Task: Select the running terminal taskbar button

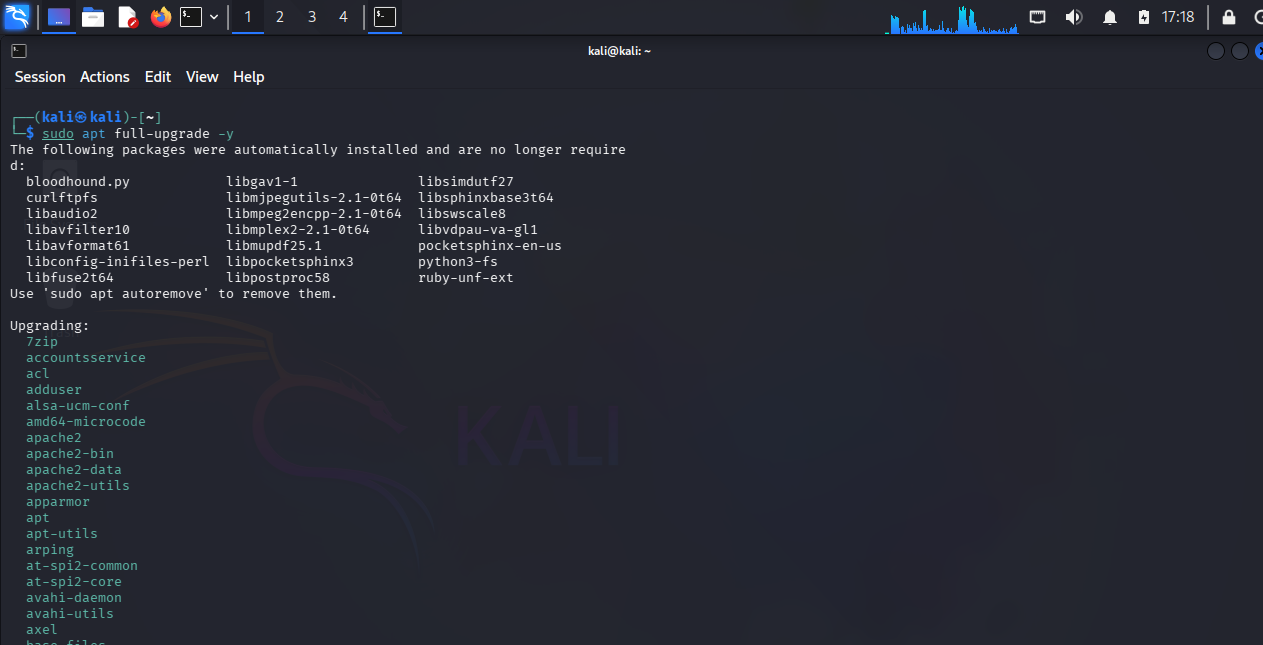Action: [385, 17]
